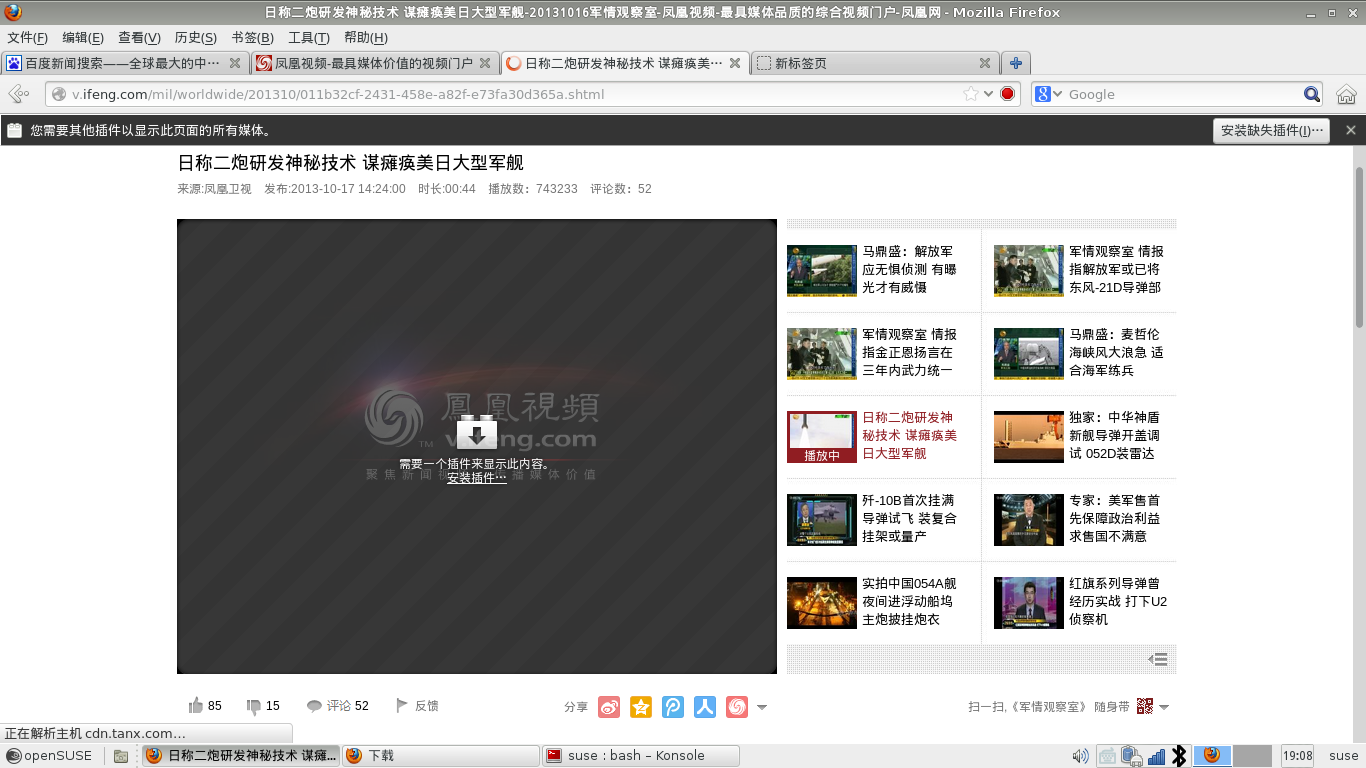
Task: Expand the QR code dropdown arrow
Action: pyautogui.click(x=1163, y=707)
